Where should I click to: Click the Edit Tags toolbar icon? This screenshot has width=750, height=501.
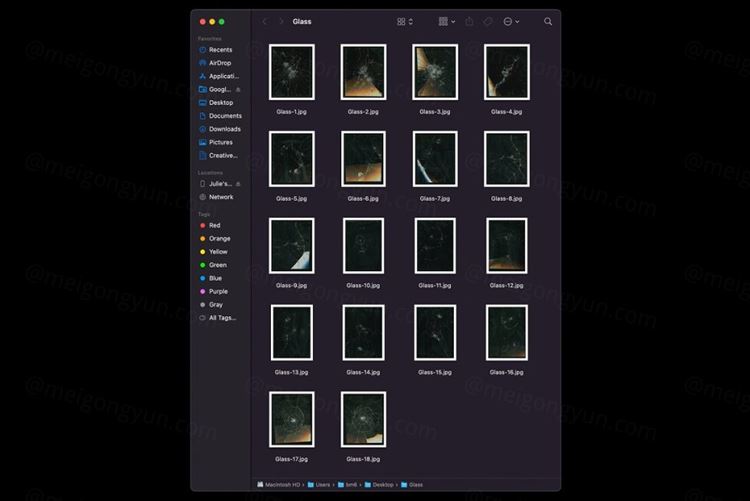coord(488,21)
